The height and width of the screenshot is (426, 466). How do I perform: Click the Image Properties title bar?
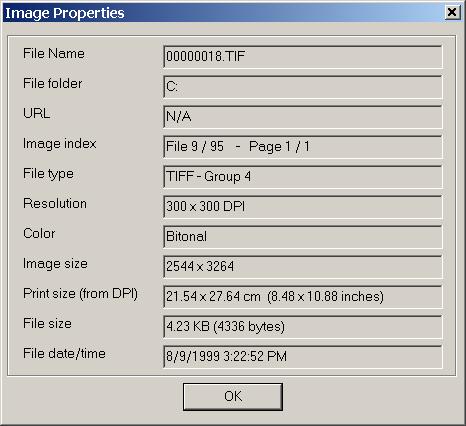click(x=223, y=13)
